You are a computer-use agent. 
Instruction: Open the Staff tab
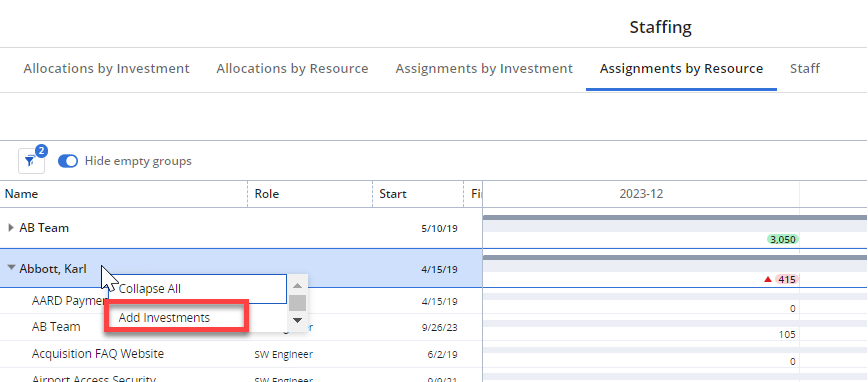(x=805, y=69)
